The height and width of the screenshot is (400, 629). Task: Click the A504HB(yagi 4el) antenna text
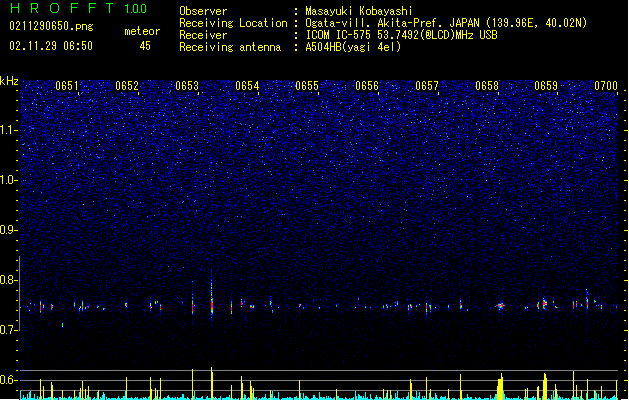click(353, 47)
